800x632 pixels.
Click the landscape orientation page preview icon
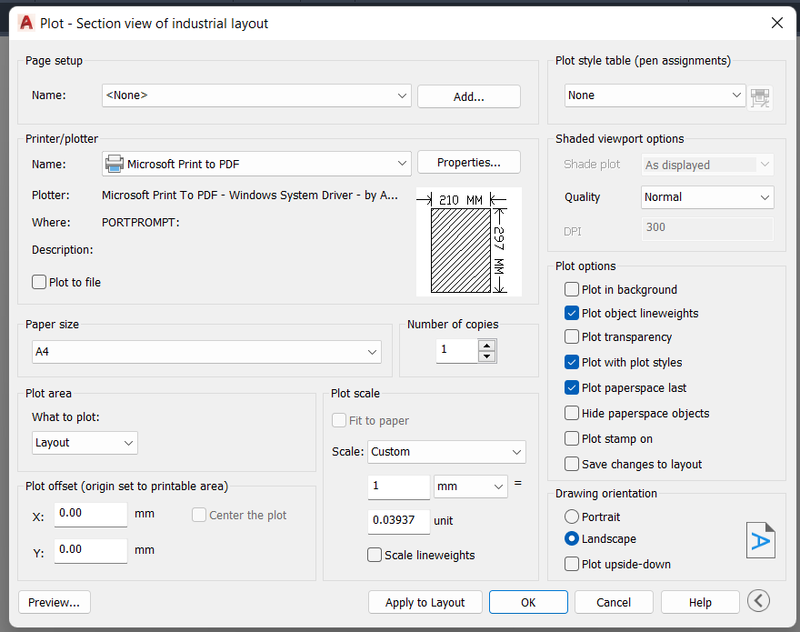[x=760, y=540]
